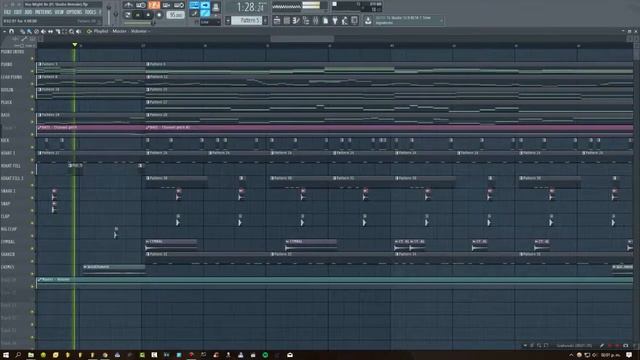Click the arrows right of pattern selector
This screenshot has width=640, height=360.
(x=265, y=20)
